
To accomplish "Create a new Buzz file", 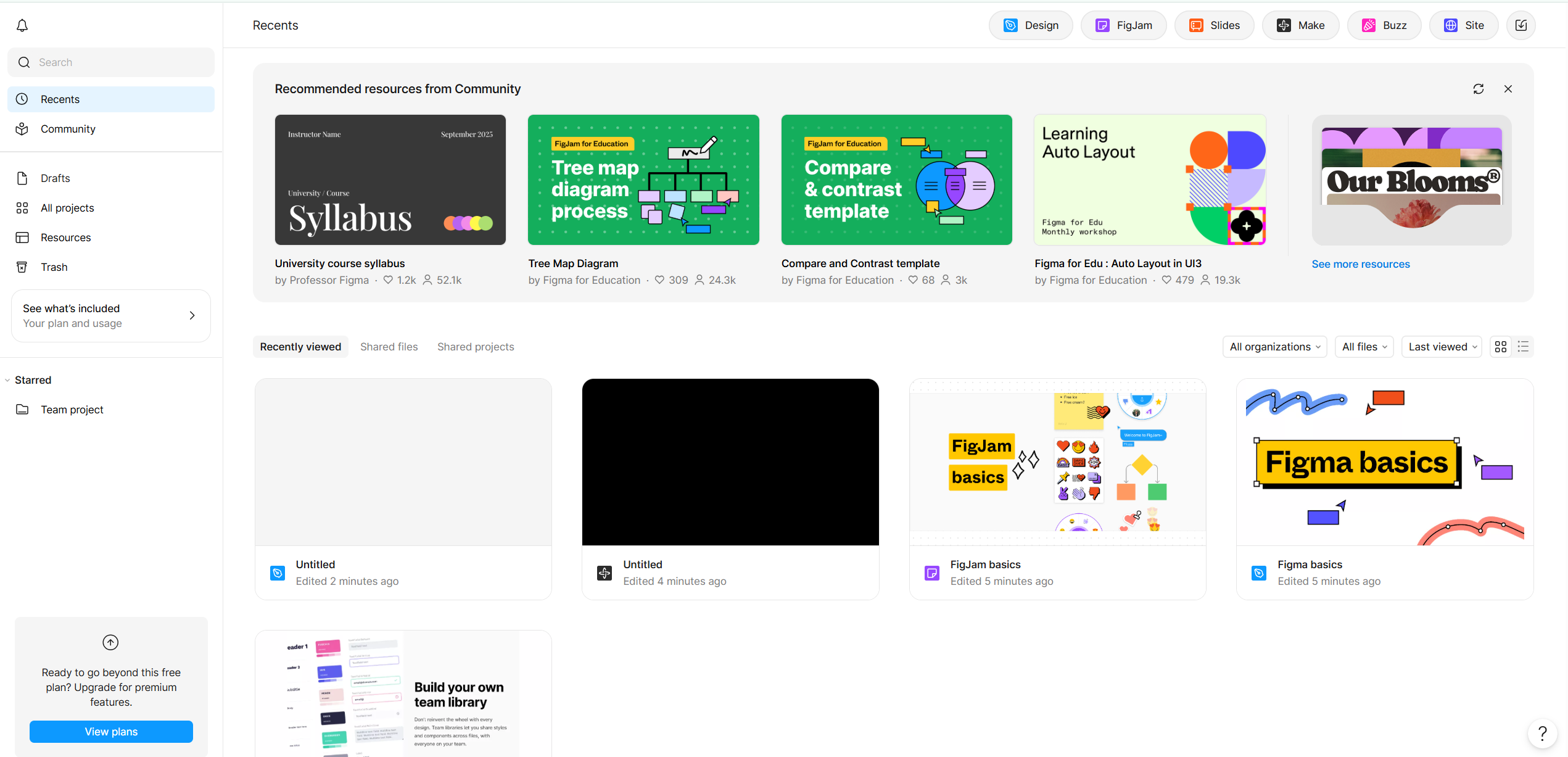I will tap(1385, 25).
